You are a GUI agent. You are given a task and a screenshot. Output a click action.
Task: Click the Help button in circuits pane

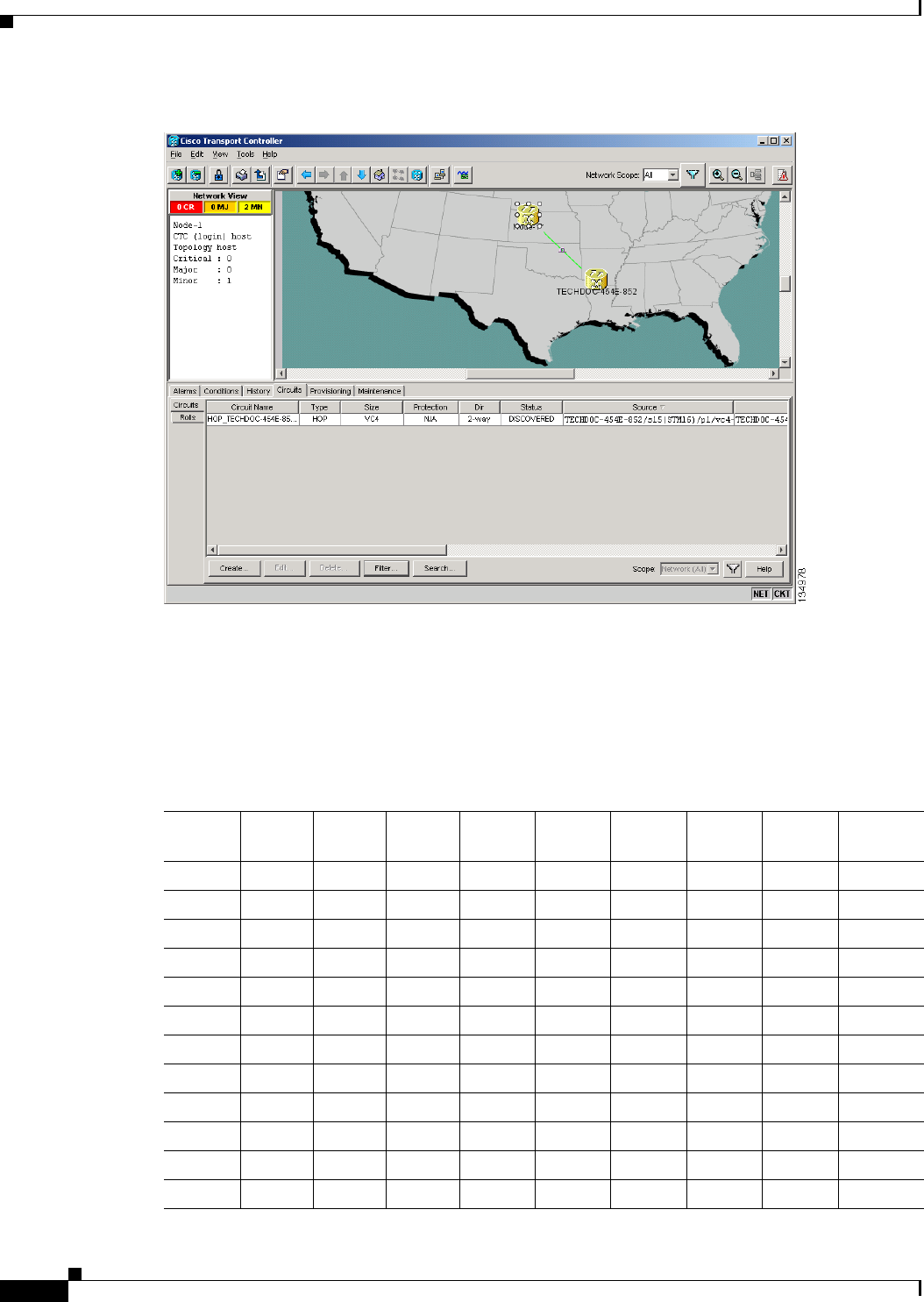pyautogui.click(x=764, y=569)
